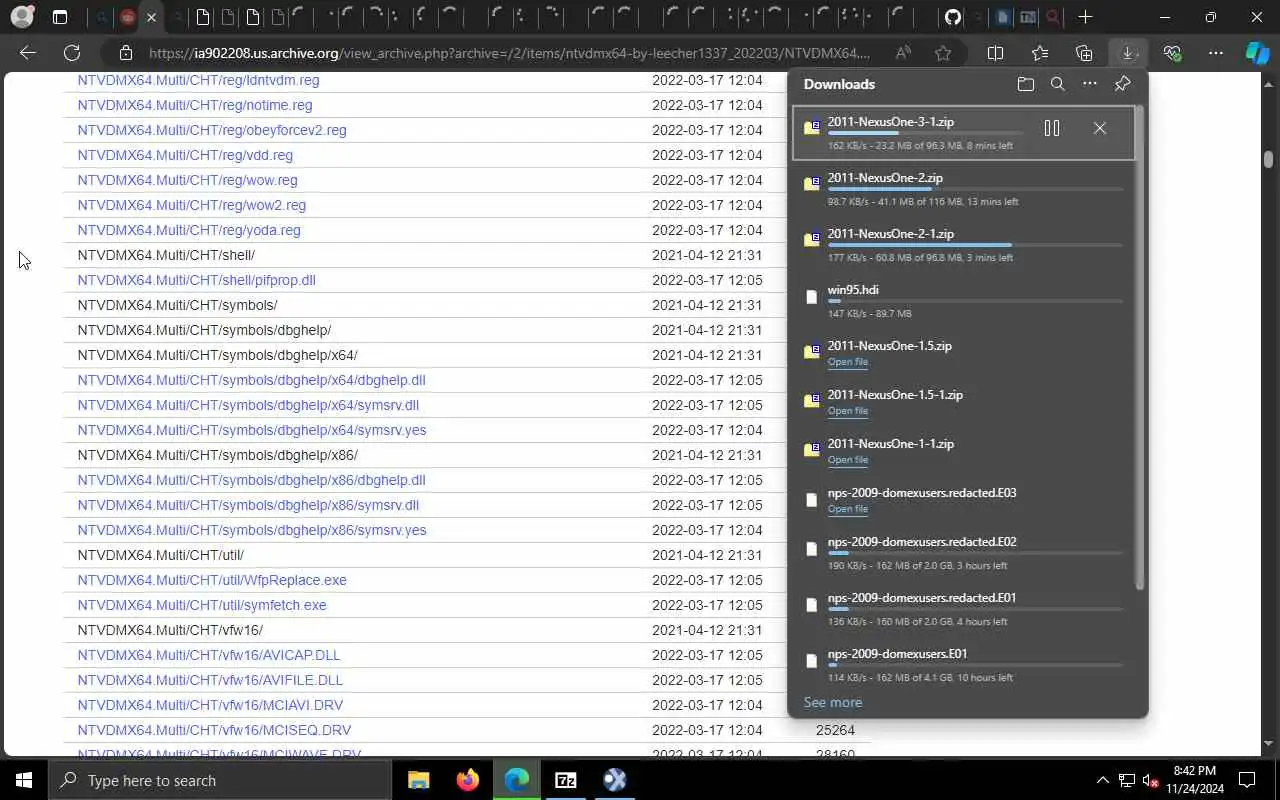Select the NTVDMX64.Multi/CHT/vfw16/ directory text
Viewport: 1280px width, 800px height.
(170, 630)
